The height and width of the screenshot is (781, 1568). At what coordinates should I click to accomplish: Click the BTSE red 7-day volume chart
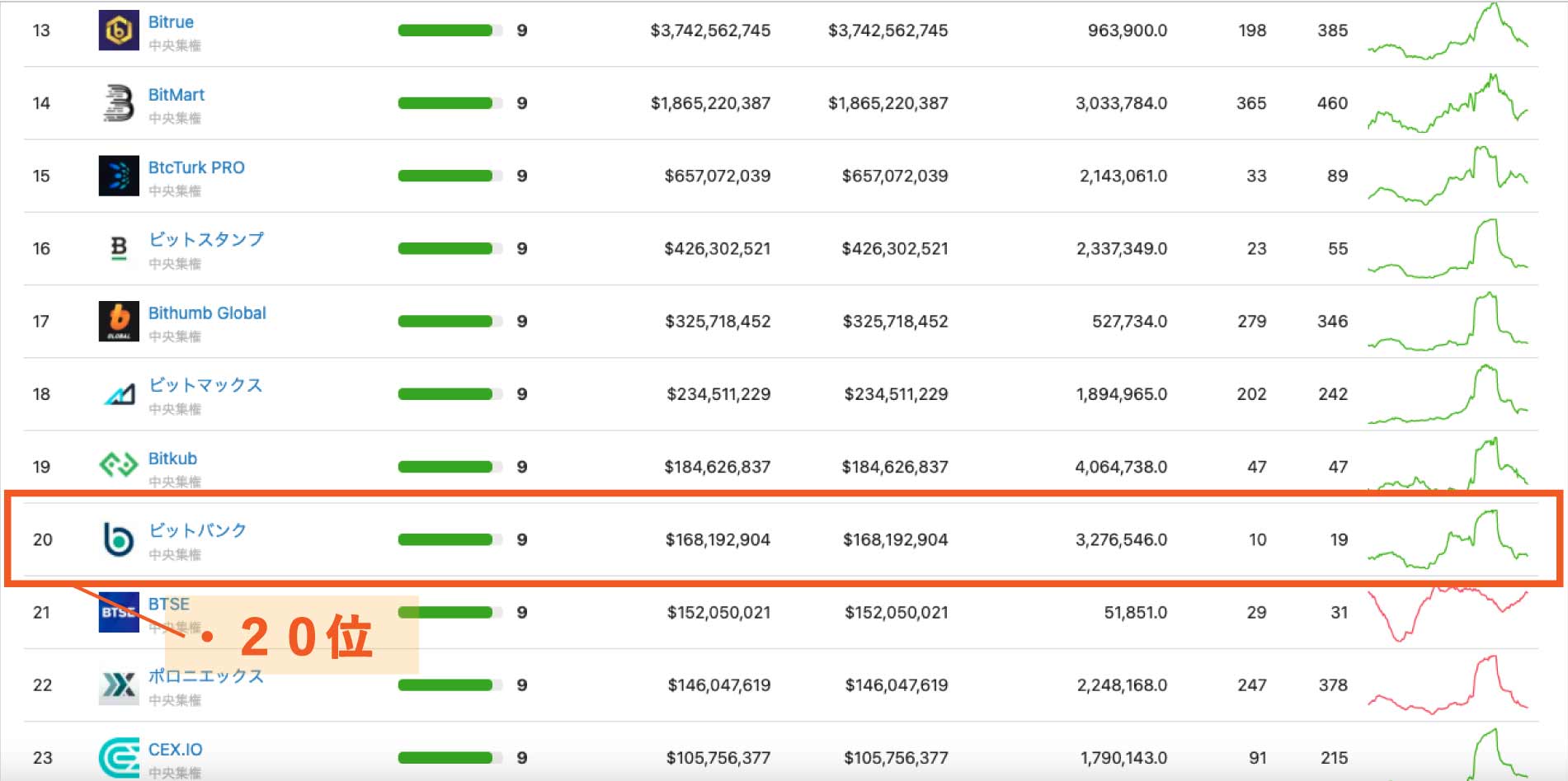pyautogui.click(x=1448, y=613)
